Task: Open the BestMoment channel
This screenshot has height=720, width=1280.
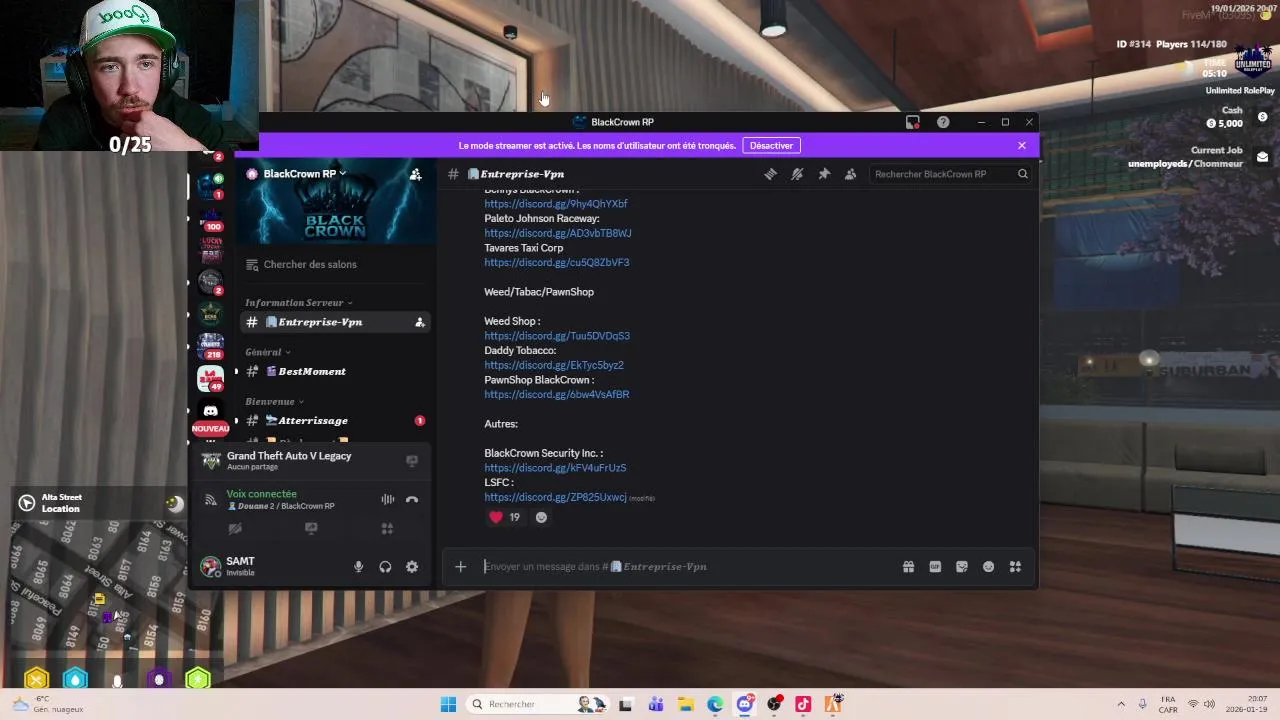Action: [x=335, y=371]
